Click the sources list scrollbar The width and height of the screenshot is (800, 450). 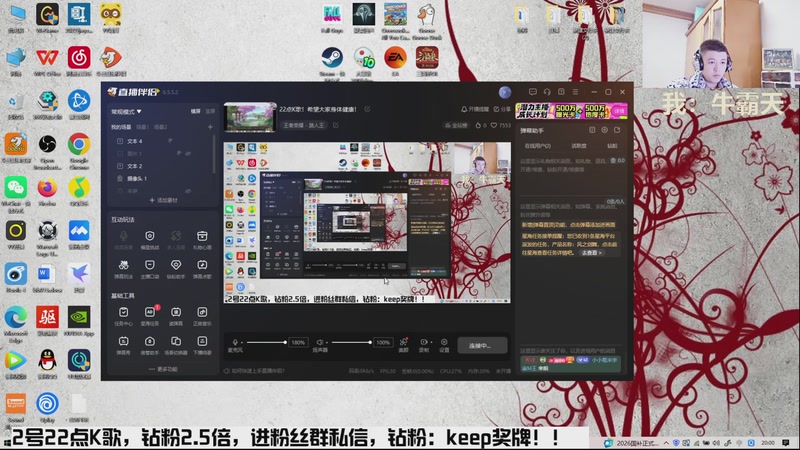[x=214, y=153]
